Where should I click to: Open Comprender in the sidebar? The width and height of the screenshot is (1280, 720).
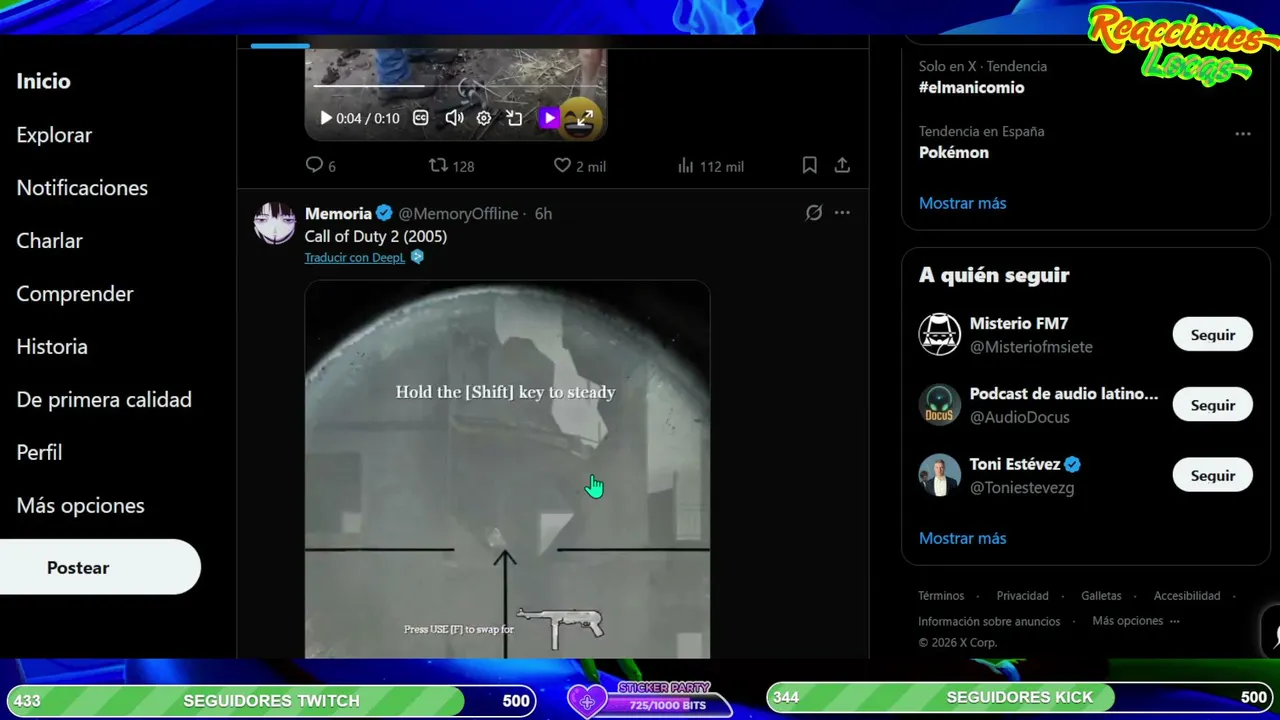click(75, 294)
